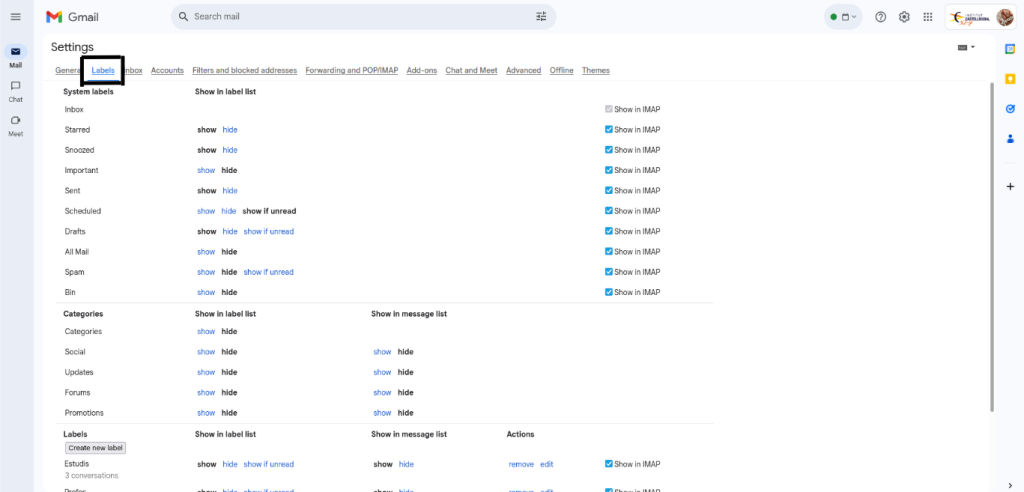Open the Chat section in sidebar

tap(15, 90)
